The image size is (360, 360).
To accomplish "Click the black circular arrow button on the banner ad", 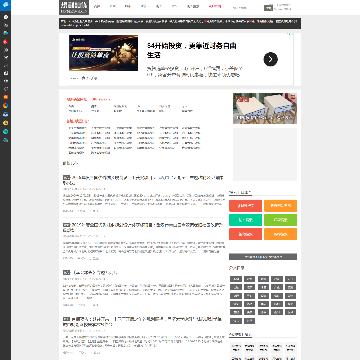I will (x=271, y=59).
